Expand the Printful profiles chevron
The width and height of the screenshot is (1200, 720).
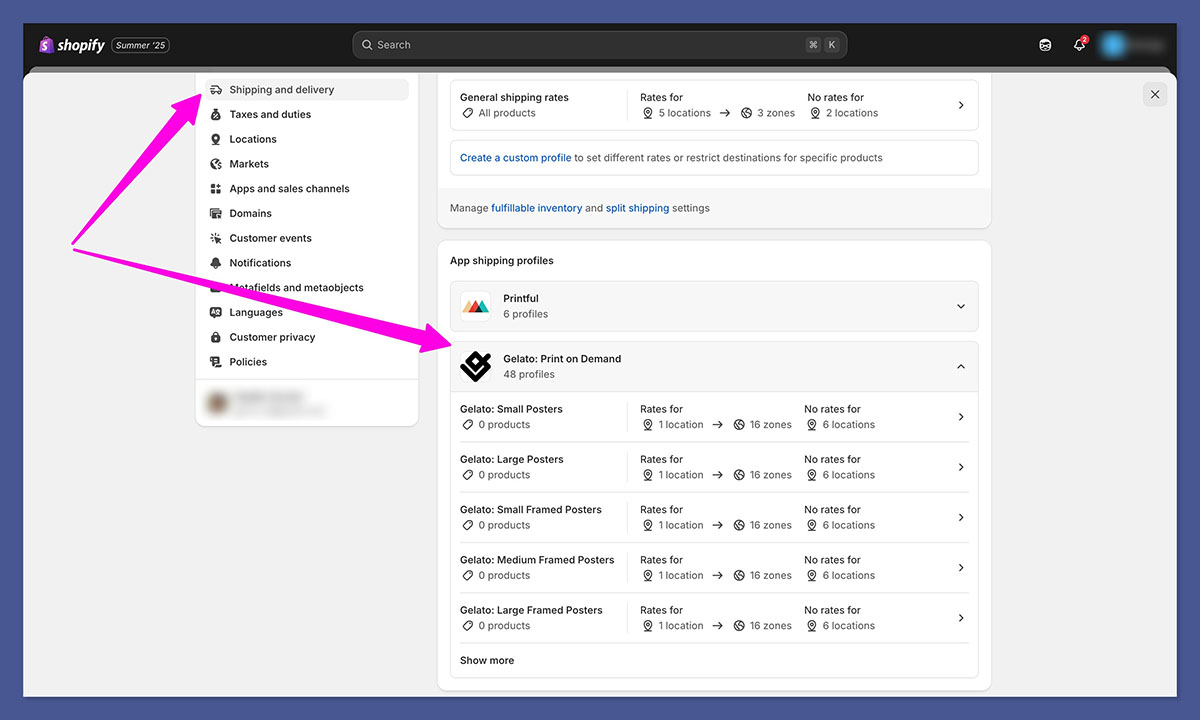coord(961,307)
